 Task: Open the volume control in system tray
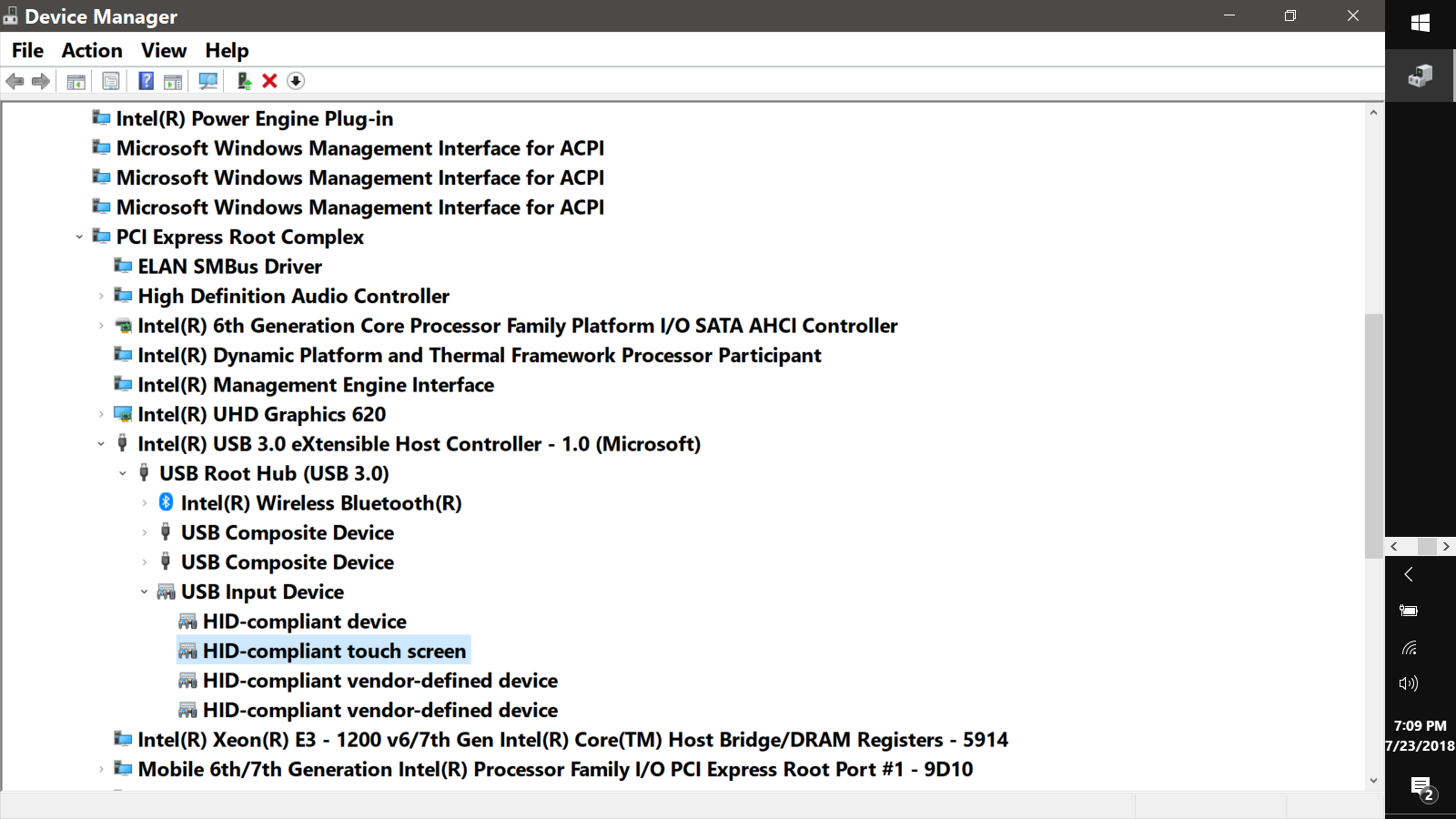click(x=1409, y=683)
